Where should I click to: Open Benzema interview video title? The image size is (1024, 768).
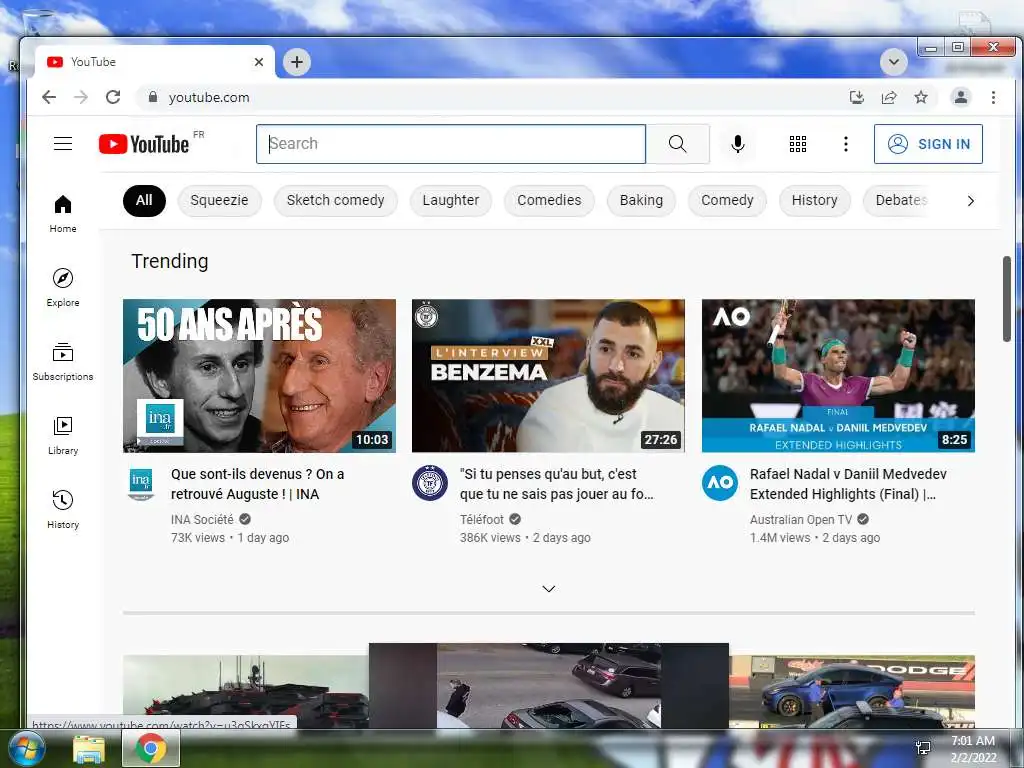click(556, 484)
